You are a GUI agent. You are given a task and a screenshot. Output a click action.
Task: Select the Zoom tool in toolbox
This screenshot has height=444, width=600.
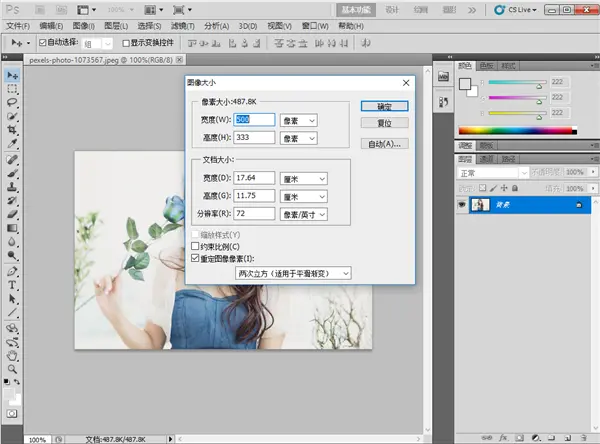tap(12, 369)
